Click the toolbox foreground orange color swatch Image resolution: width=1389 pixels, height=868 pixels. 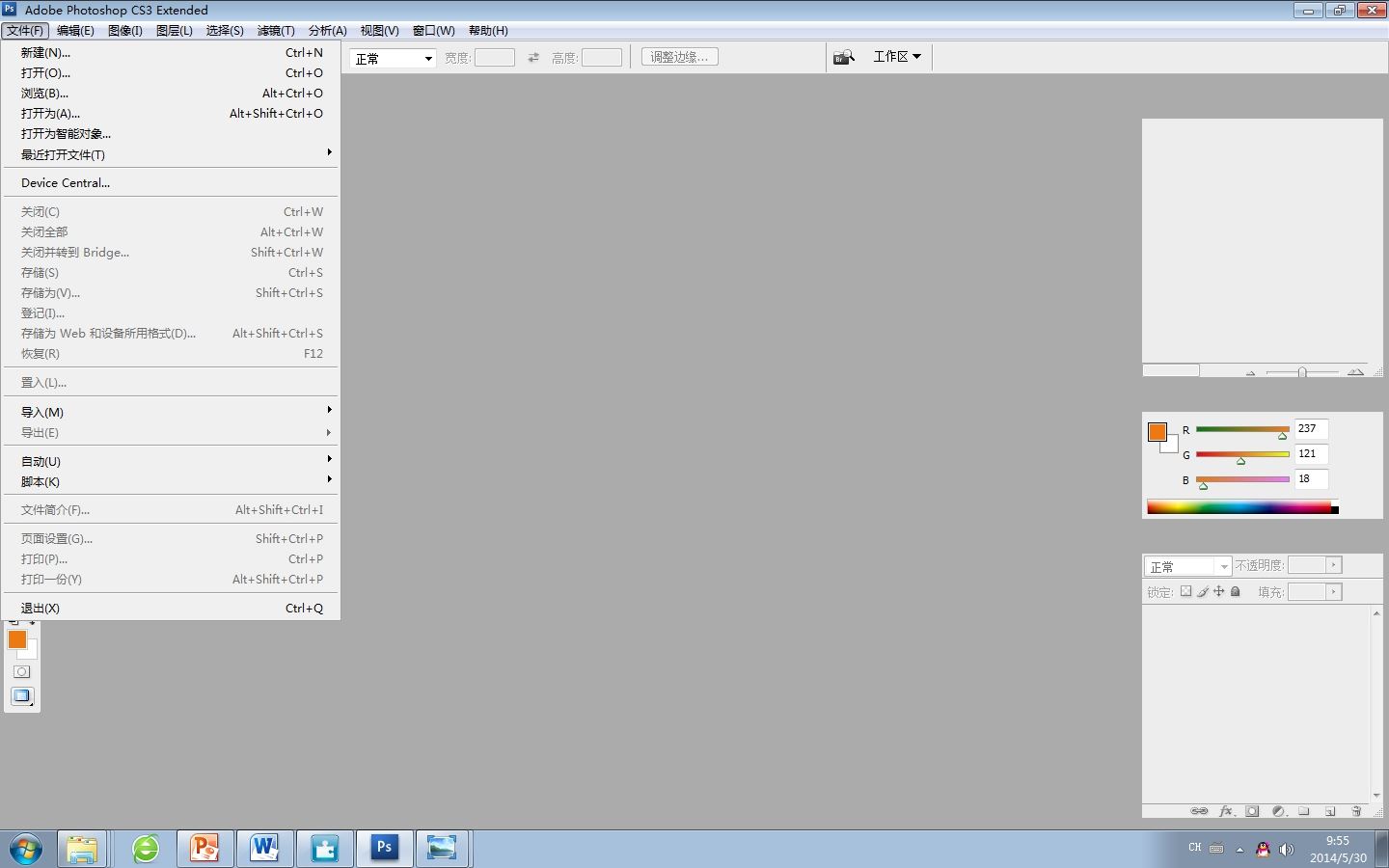(x=16, y=639)
